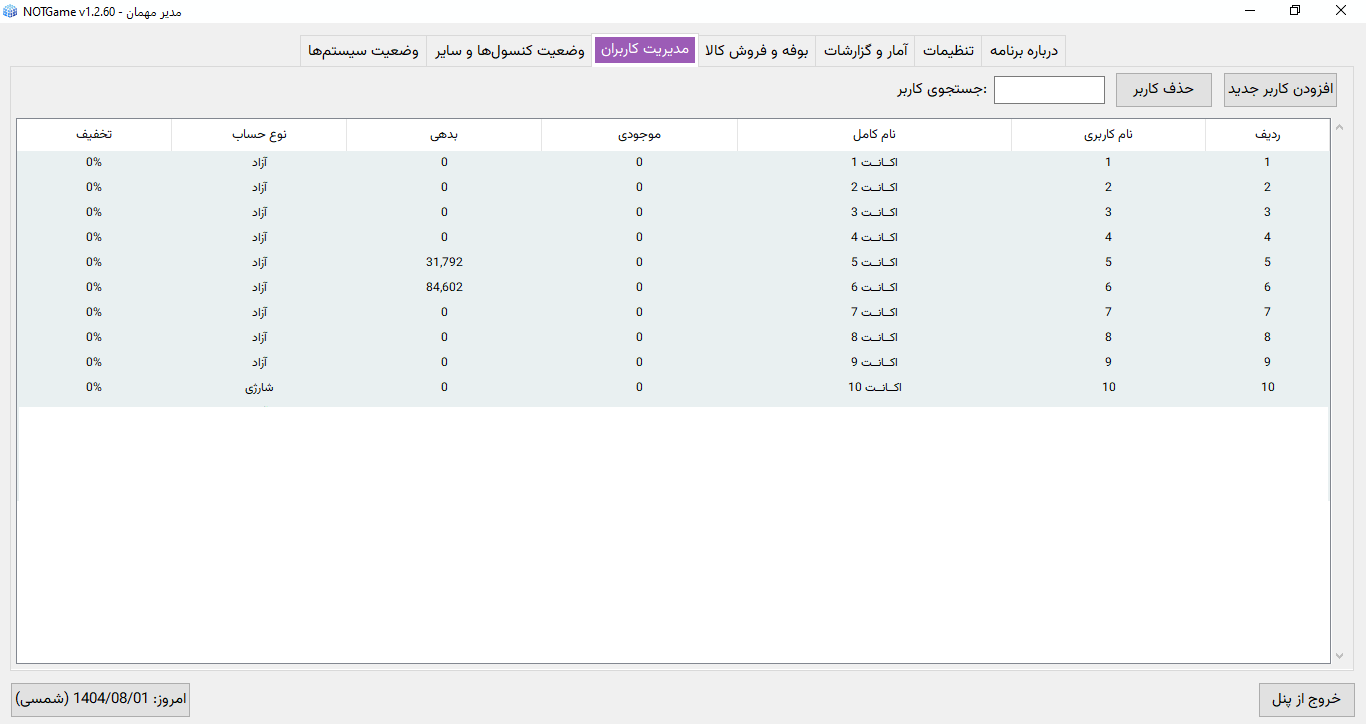Select the مدیریت کاربران tab
This screenshot has height=724, width=1366.
click(x=645, y=50)
